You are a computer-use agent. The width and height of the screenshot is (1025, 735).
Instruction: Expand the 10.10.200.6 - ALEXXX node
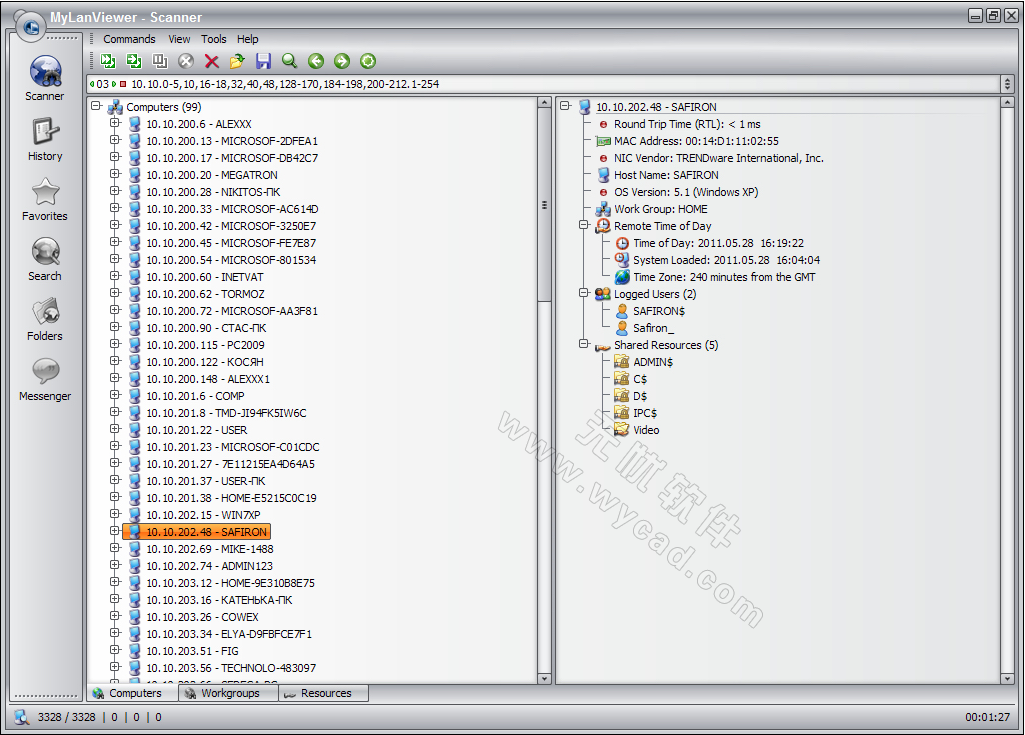point(115,124)
